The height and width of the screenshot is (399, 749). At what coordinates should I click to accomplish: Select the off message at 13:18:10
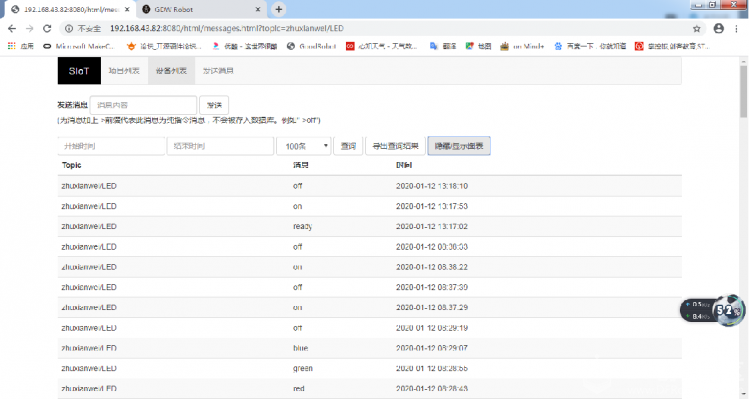click(297, 186)
